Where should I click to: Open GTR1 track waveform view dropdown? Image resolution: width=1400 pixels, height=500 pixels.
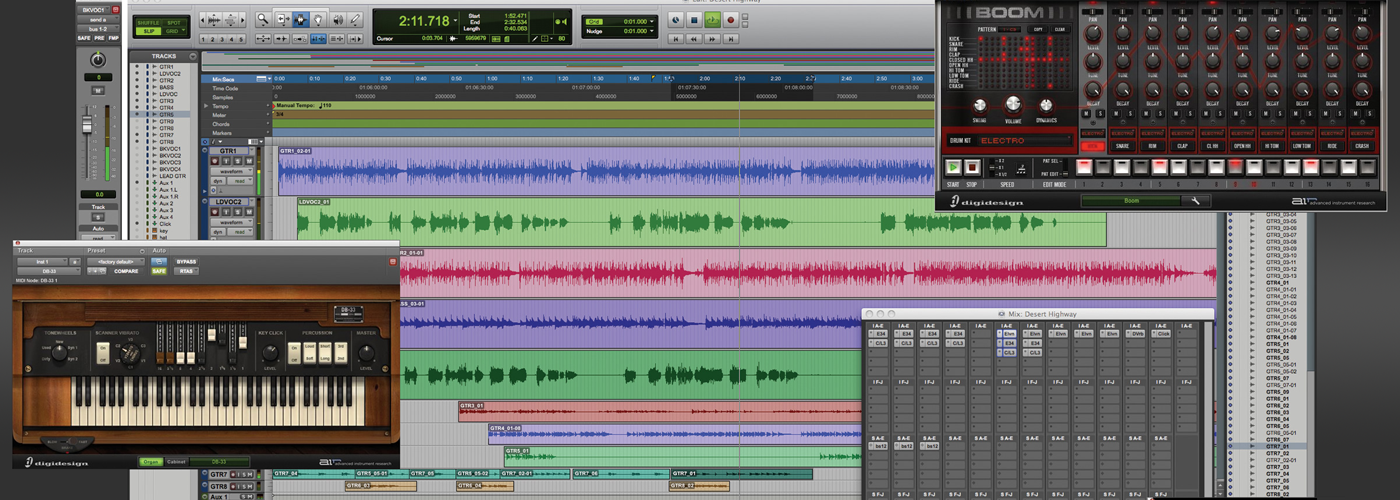click(x=231, y=172)
